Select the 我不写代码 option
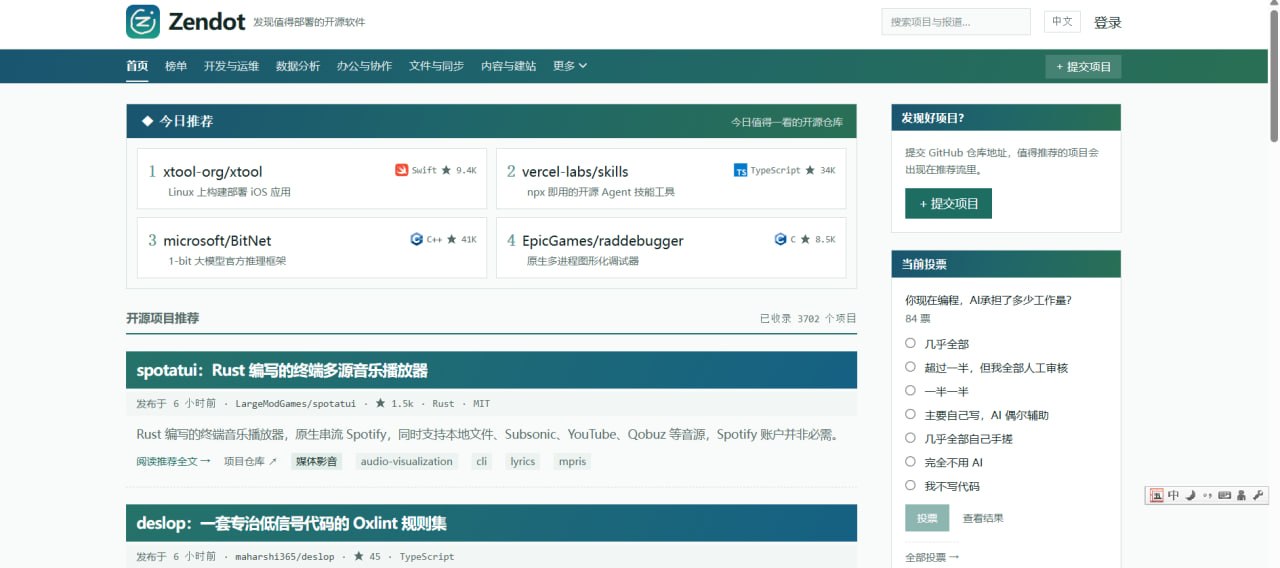The height and width of the screenshot is (568, 1280). 910,485
